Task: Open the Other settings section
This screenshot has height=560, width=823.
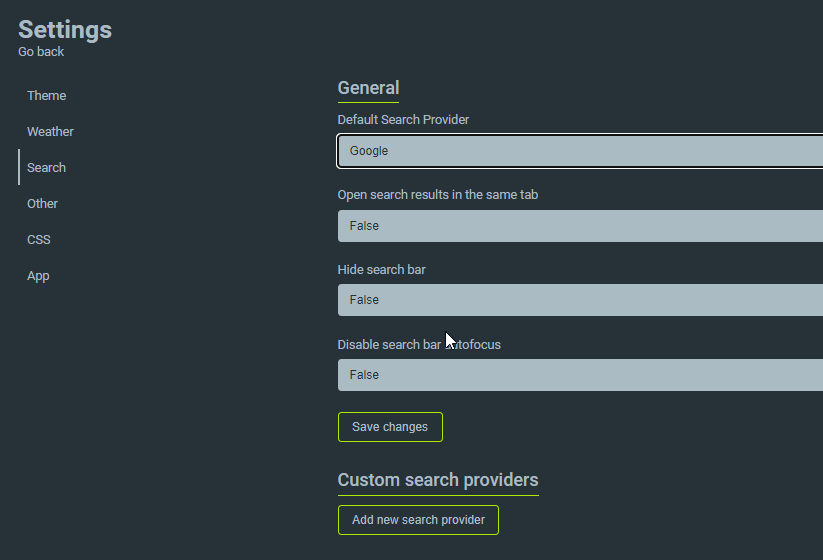Action: click(43, 204)
